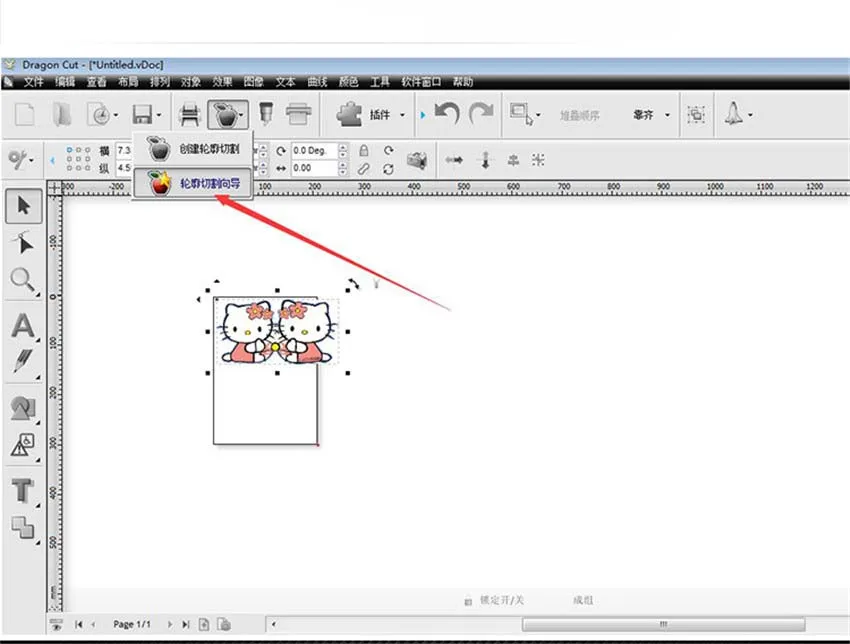Open dropdown arrow beside wrench icon

[x=31, y=160]
